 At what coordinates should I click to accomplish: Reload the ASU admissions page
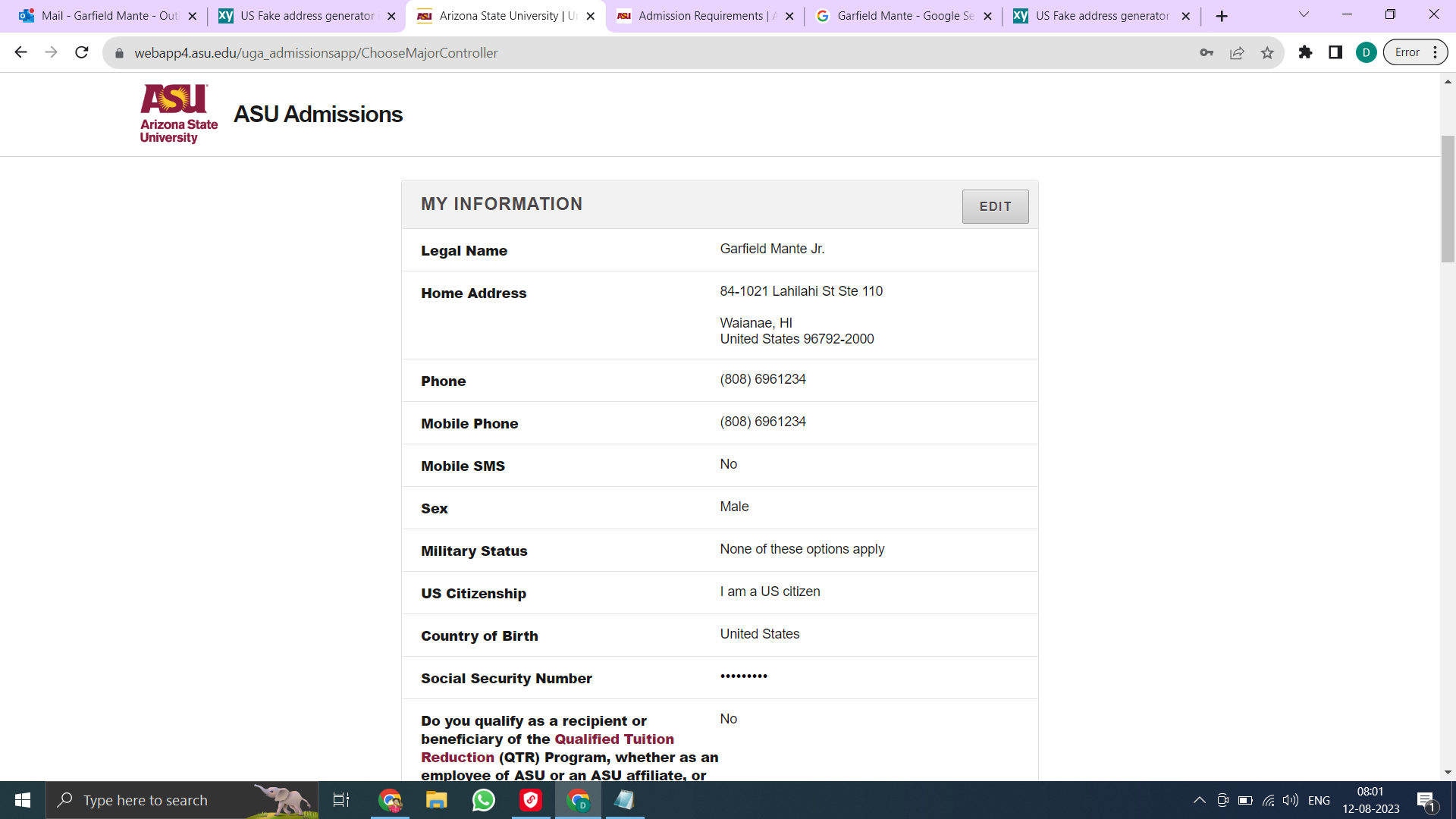tap(82, 52)
